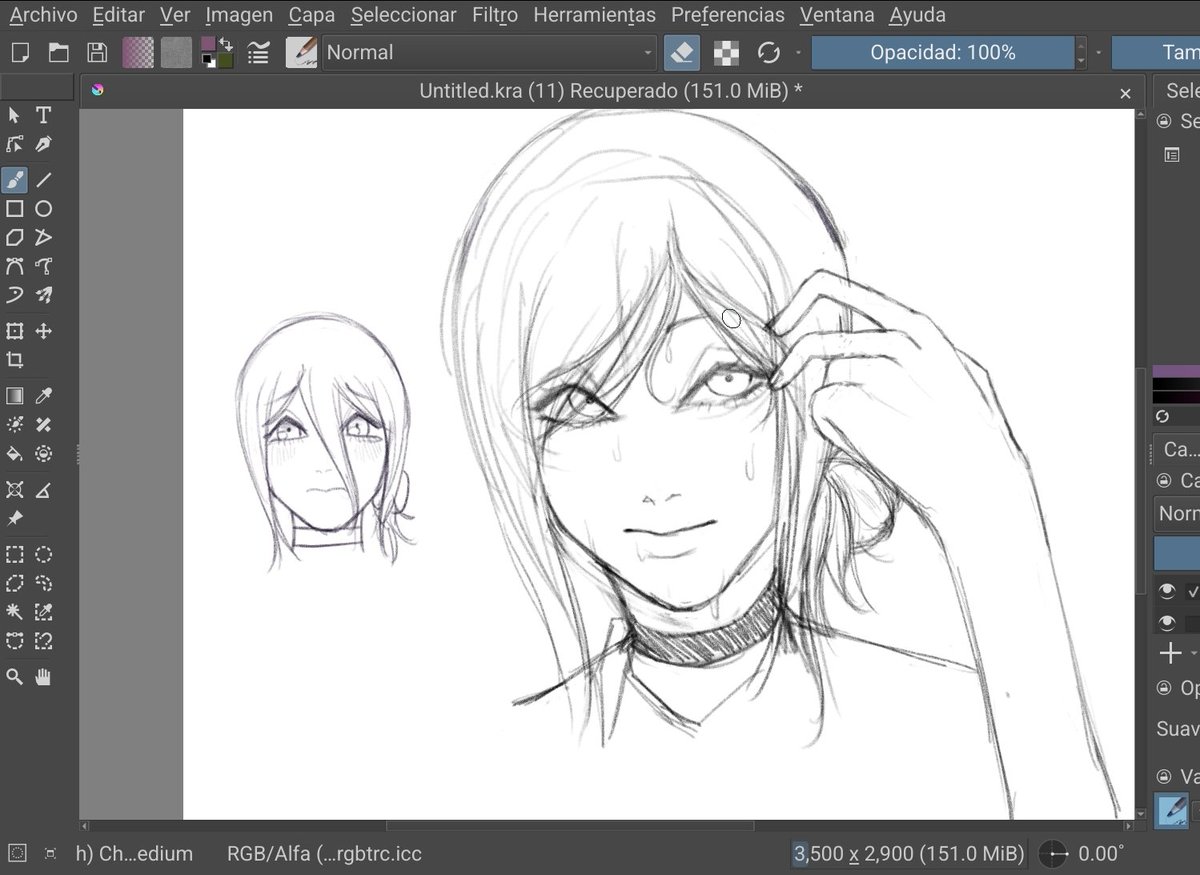The height and width of the screenshot is (875, 1200).
Task: Open the brush editor settings icon
Action: pos(259,53)
